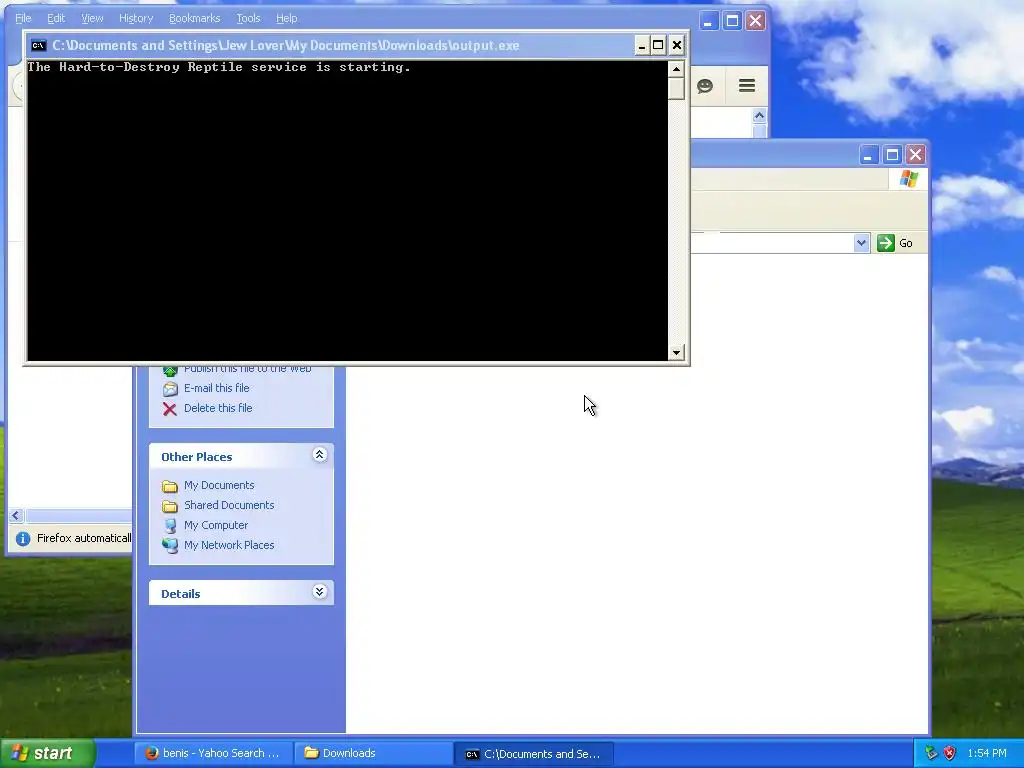The width and height of the screenshot is (1024, 768).
Task: Collapse the Other Places panel
Action: (319, 455)
